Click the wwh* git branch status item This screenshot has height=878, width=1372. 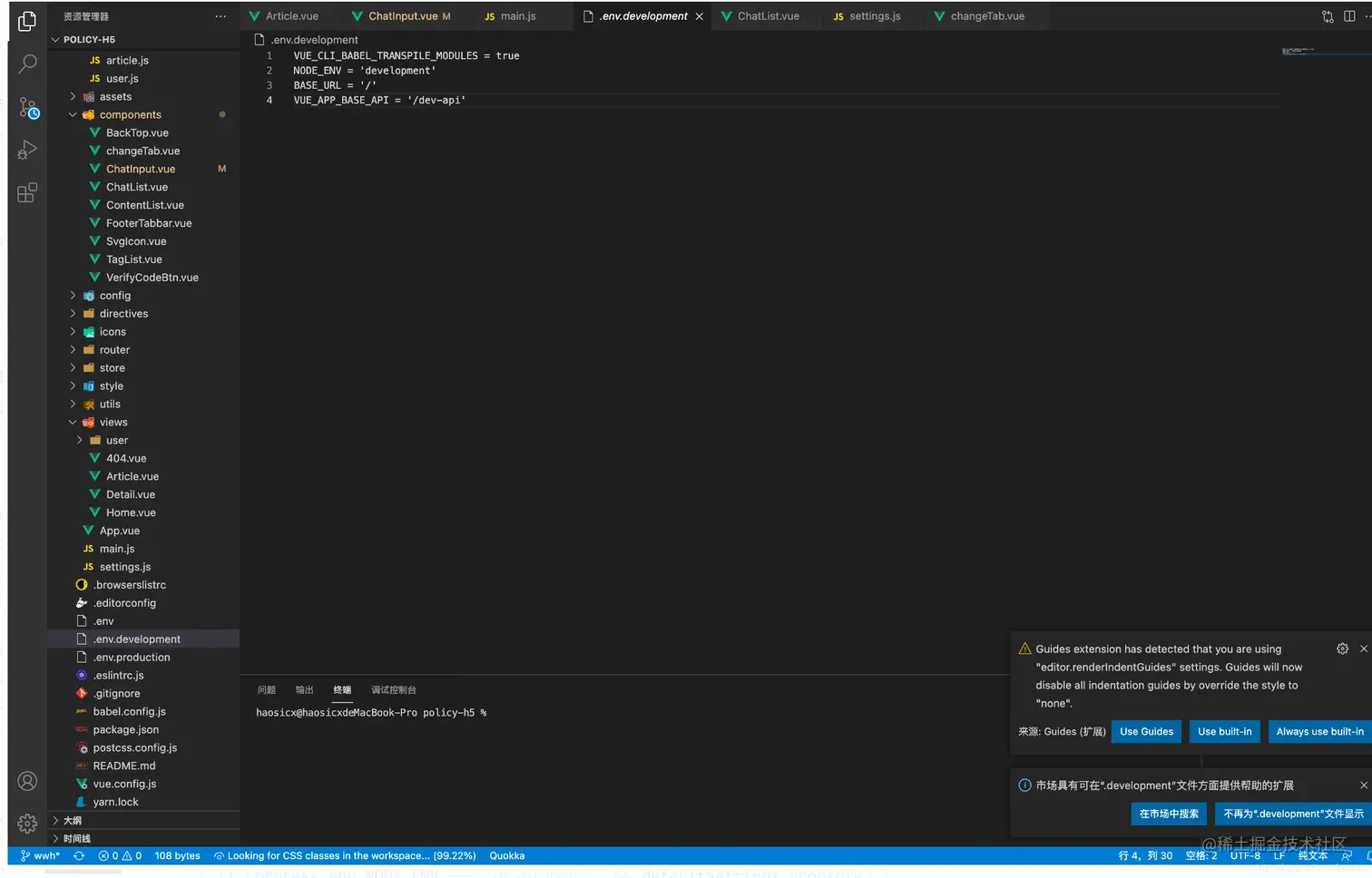click(40, 855)
